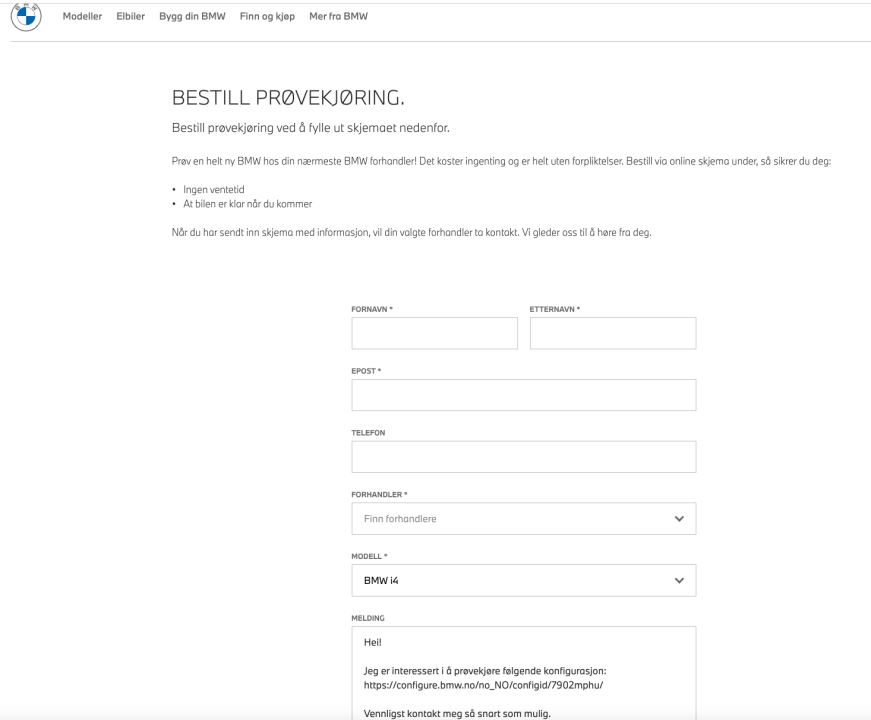871x720 pixels.
Task: Select the Epost input field
Action: point(523,395)
